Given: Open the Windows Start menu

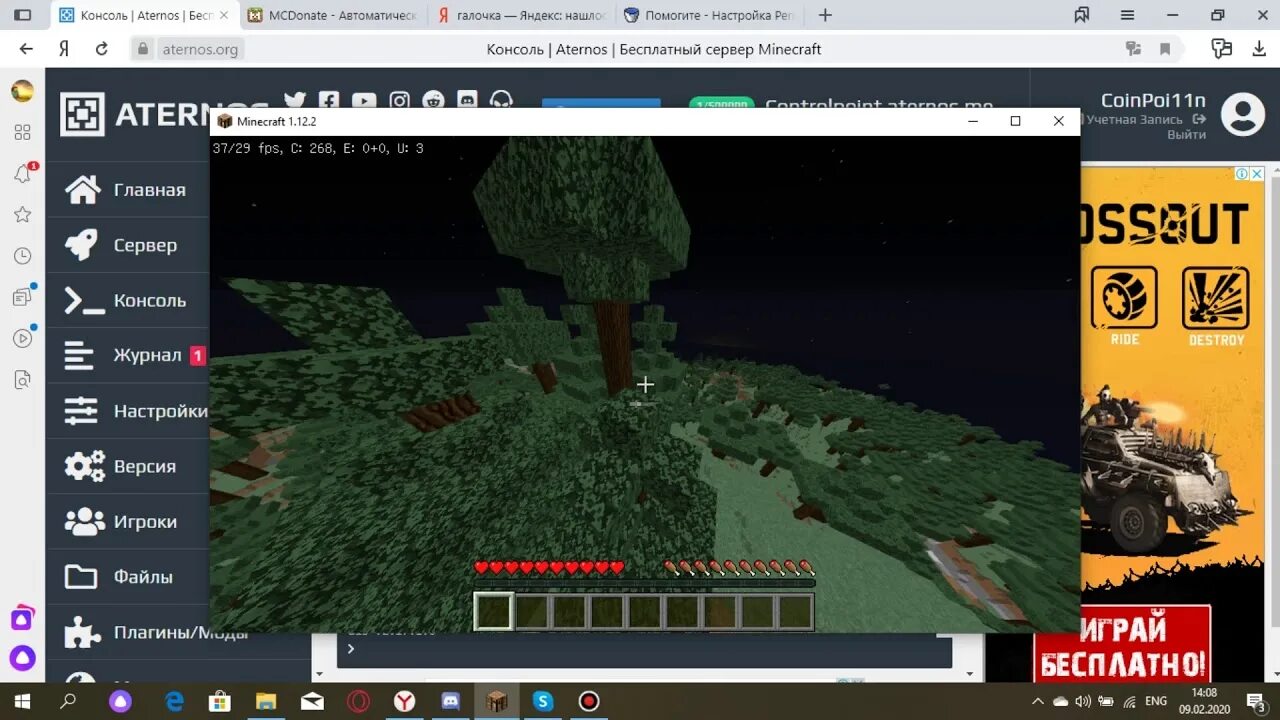Looking at the screenshot, I should 21,701.
